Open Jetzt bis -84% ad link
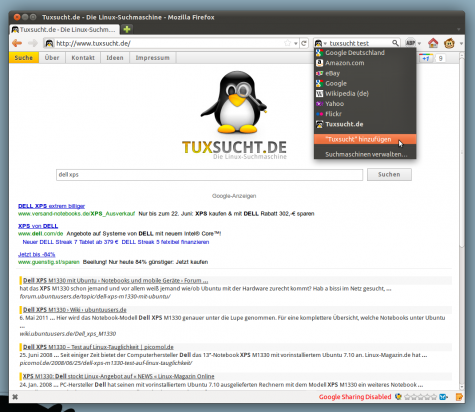475x412 pixels. tap(36, 254)
